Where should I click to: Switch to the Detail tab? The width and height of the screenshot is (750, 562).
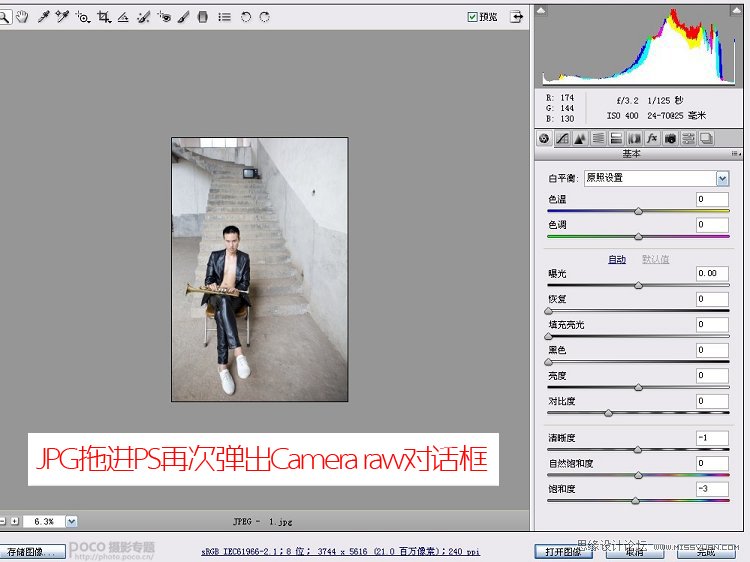point(580,138)
